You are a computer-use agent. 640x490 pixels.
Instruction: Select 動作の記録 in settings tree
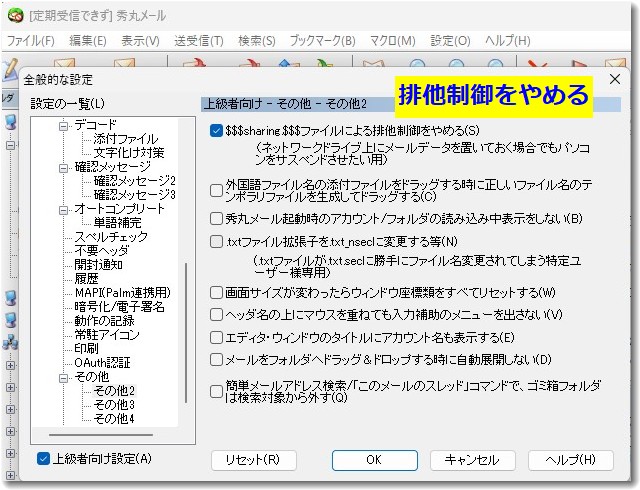pyautogui.click(x=104, y=321)
